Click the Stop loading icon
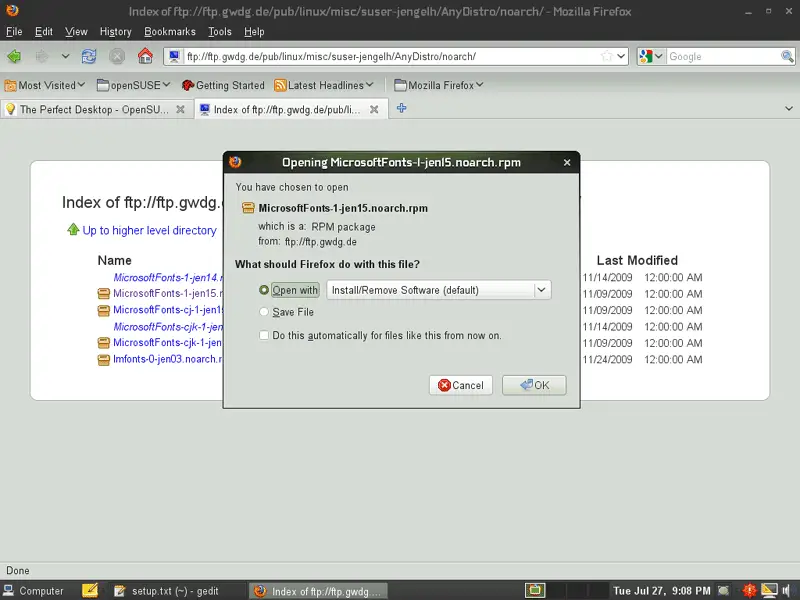This screenshot has height=600, width=800. click(x=117, y=56)
